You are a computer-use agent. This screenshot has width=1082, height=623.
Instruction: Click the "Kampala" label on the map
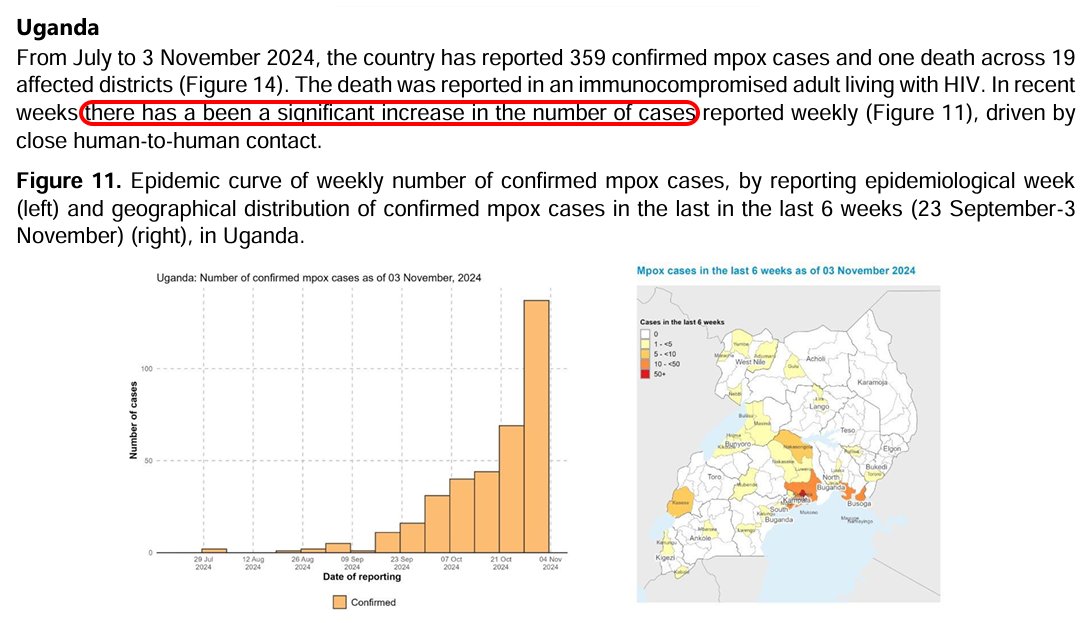coord(796,500)
